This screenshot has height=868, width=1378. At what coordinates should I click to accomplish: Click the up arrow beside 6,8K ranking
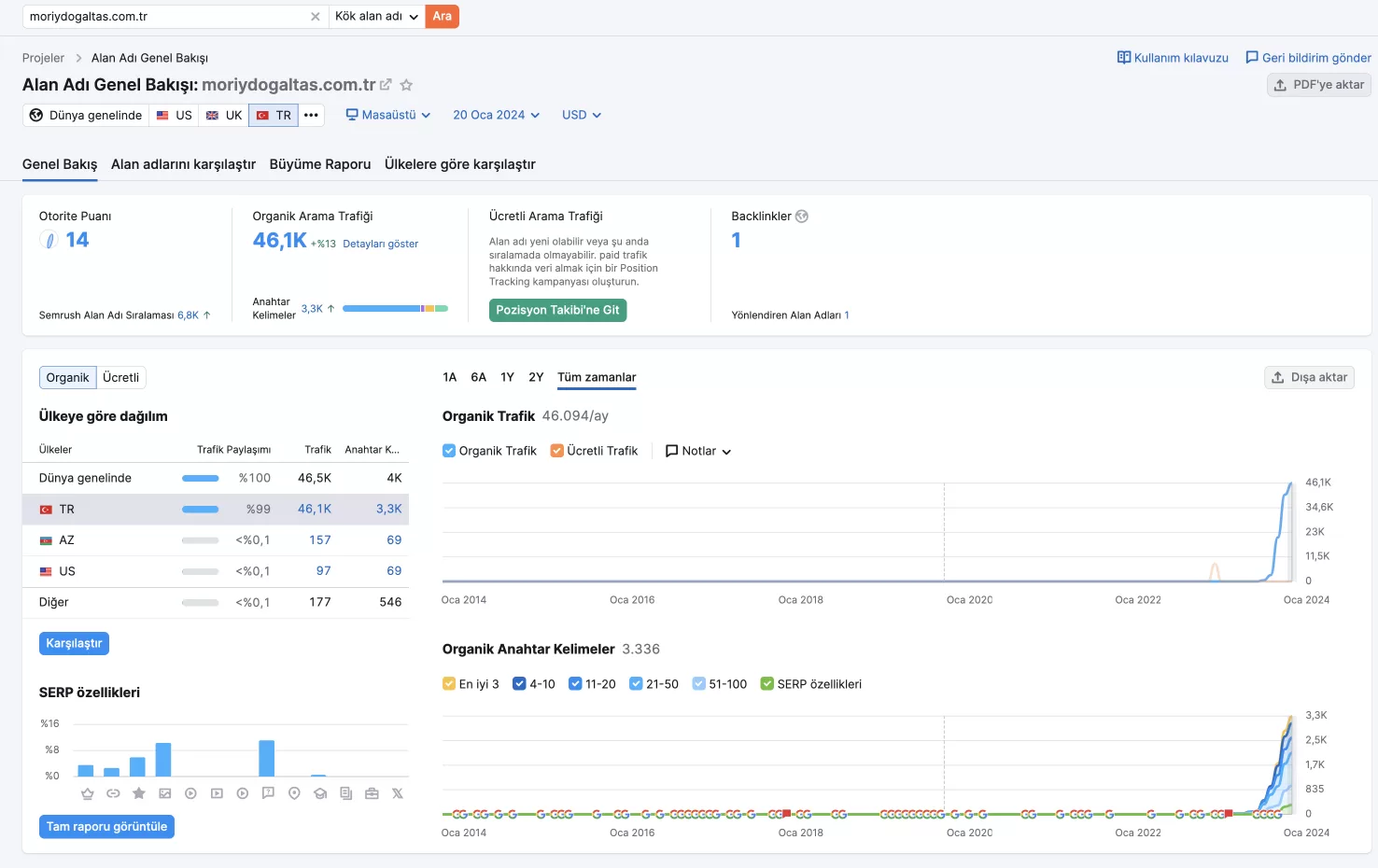pyautogui.click(x=206, y=315)
